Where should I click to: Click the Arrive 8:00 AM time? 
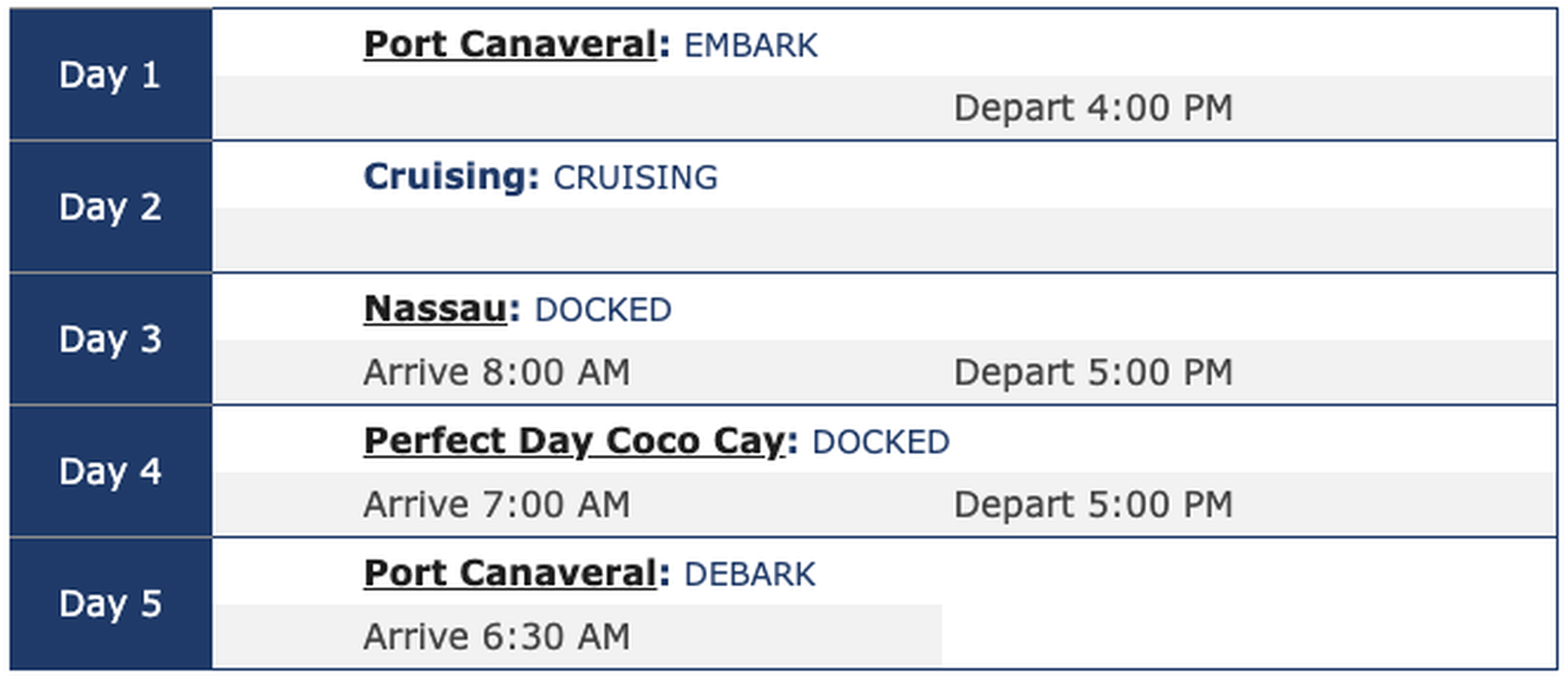(496, 373)
